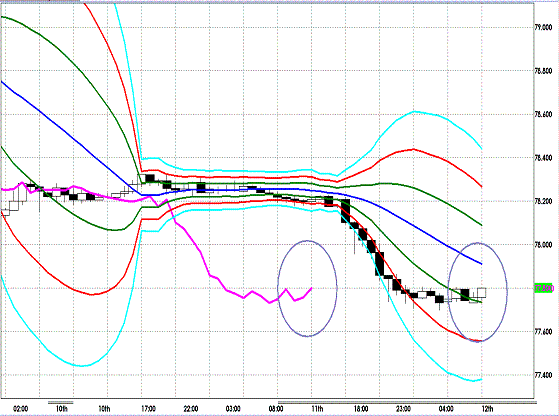559x416 pixels.
Task: Click the 04:00 time axis label
Action: pos(446,409)
